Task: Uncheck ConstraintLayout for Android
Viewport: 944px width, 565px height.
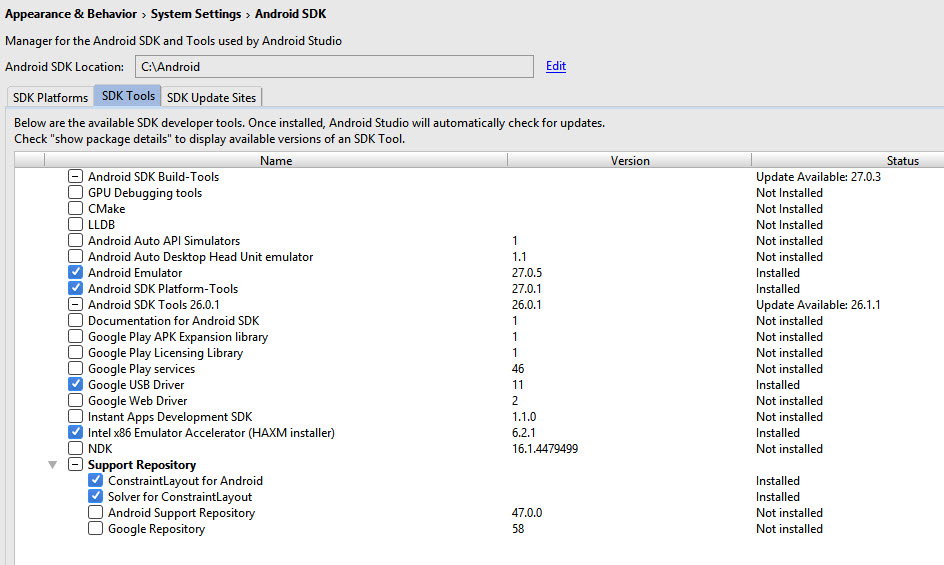Action: point(95,480)
